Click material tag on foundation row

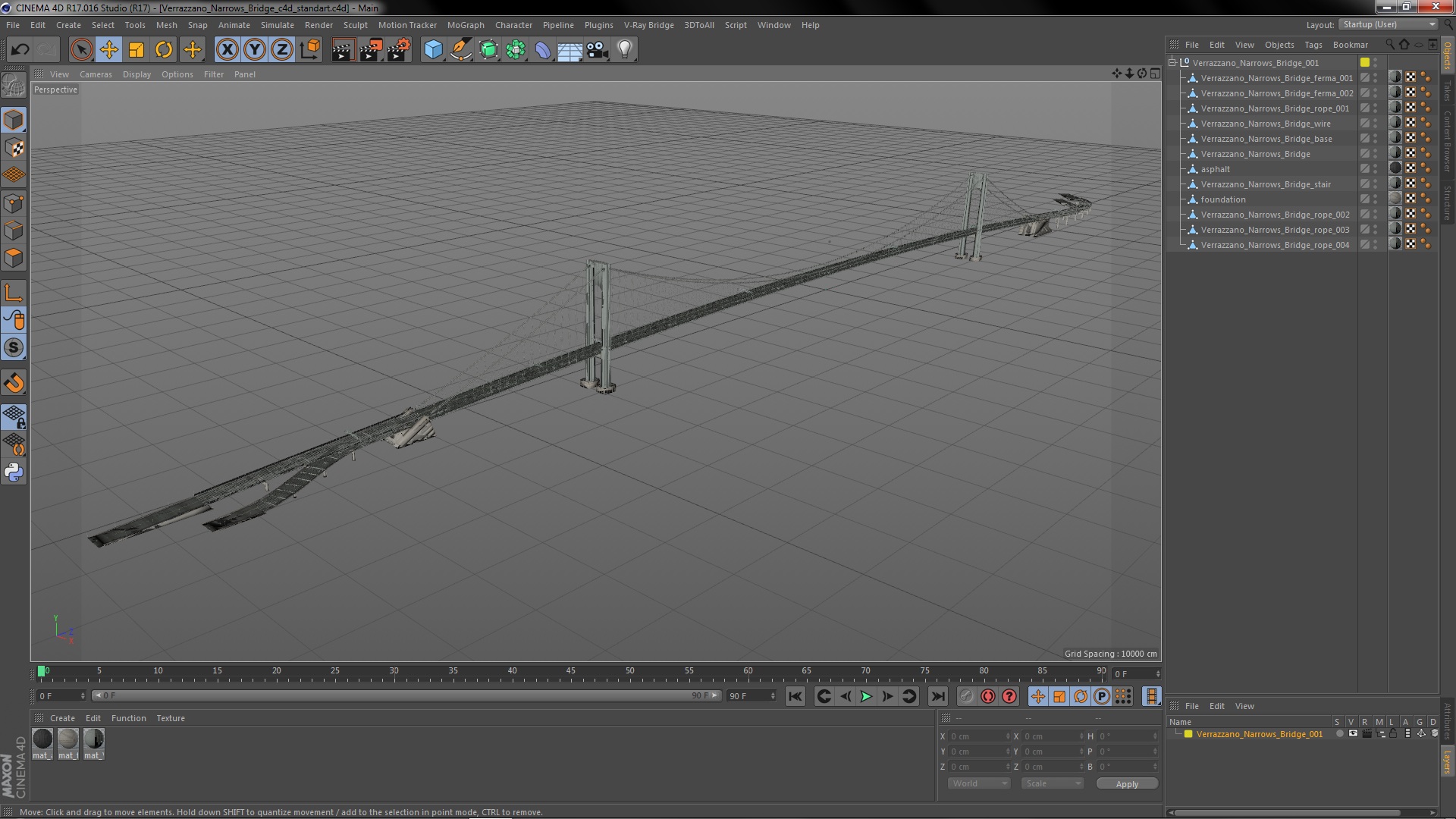tap(1395, 199)
